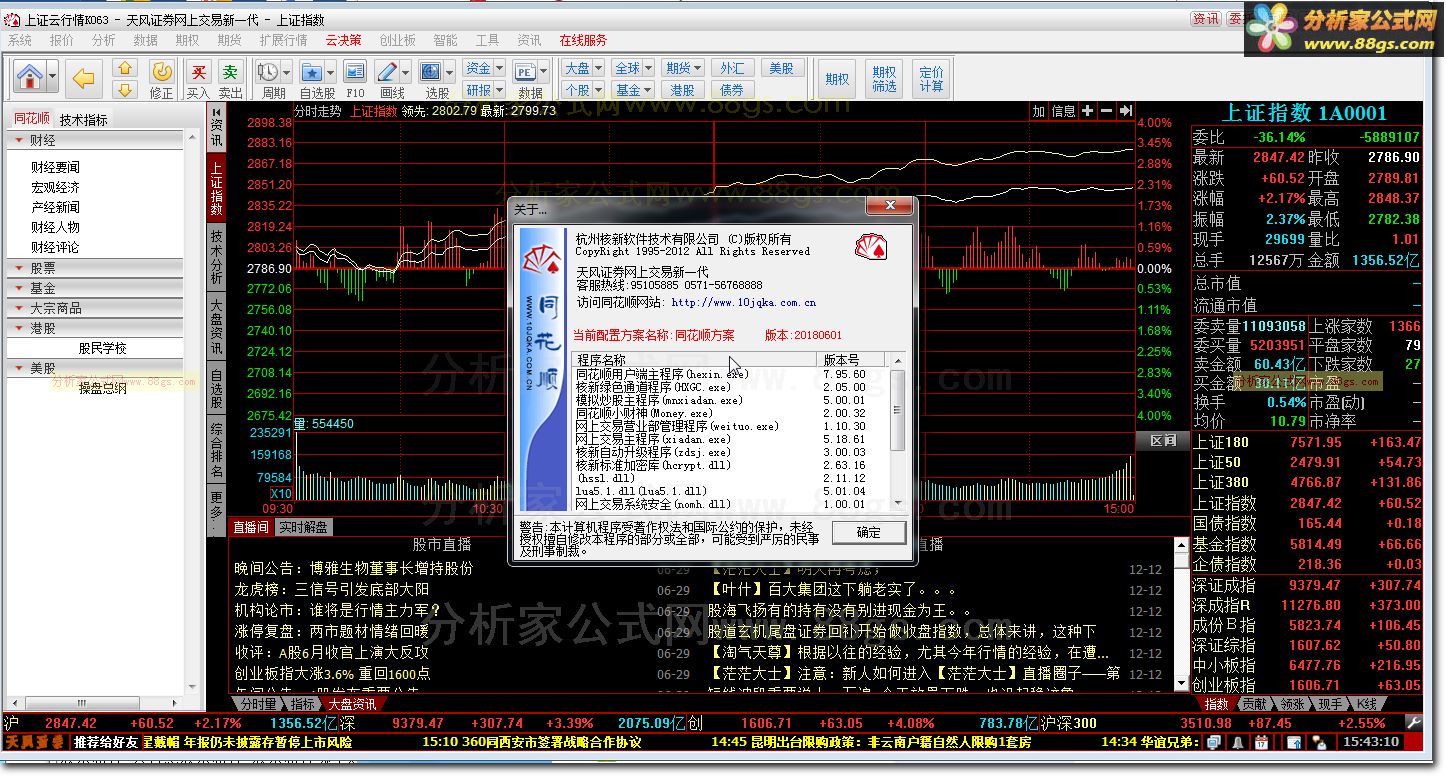The image size is (1446, 776).
Task: Click the 资讯 button in title bar
Action: 1205,19
